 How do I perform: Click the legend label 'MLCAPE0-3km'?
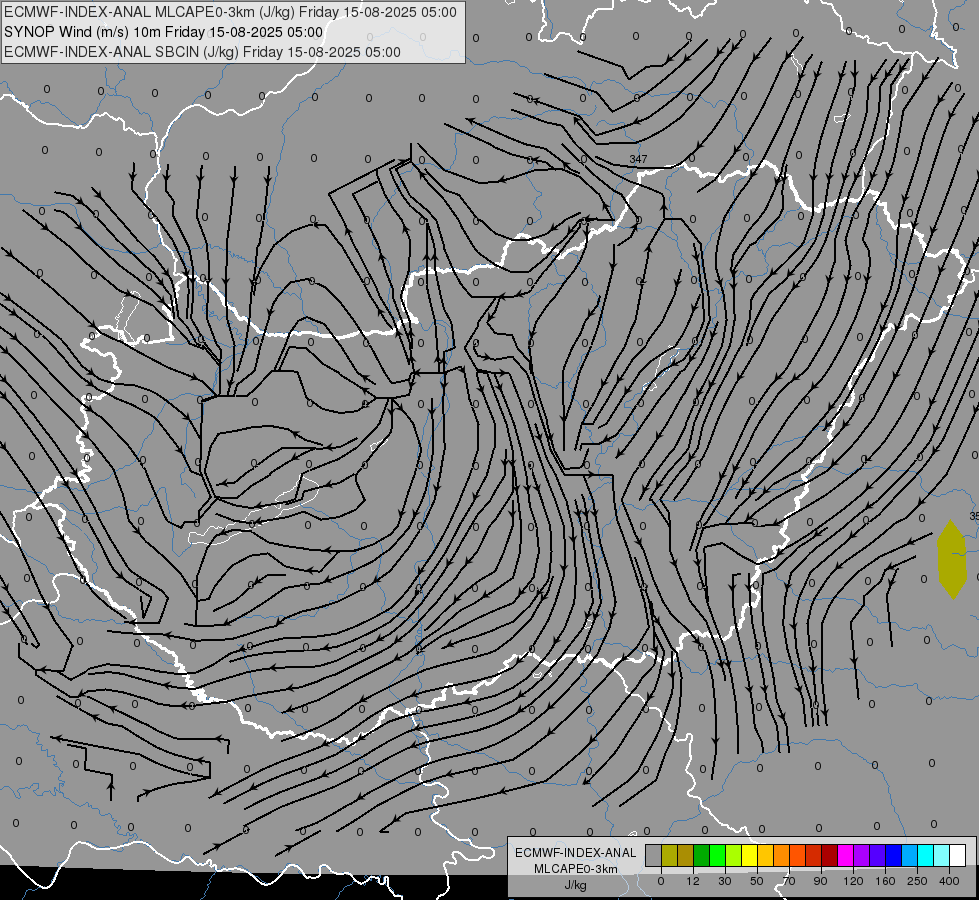coord(576,869)
